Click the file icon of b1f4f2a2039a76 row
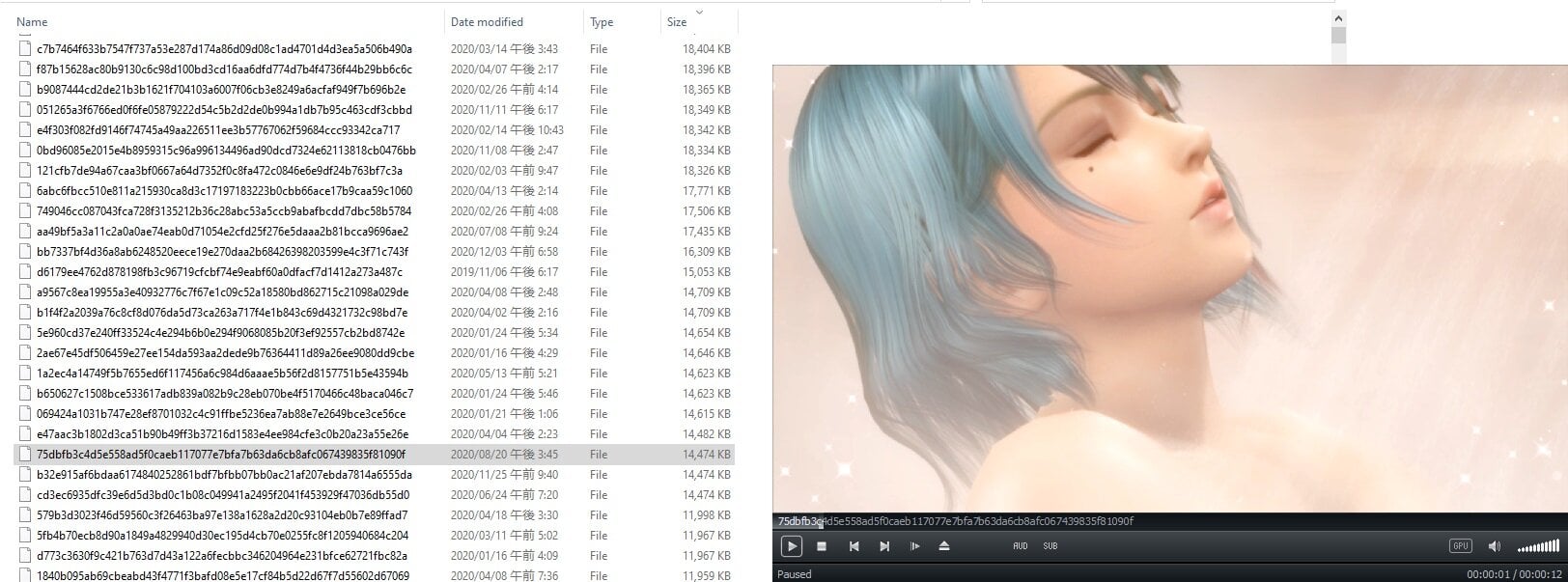This screenshot has height=582, width=1568. [25, 313]
